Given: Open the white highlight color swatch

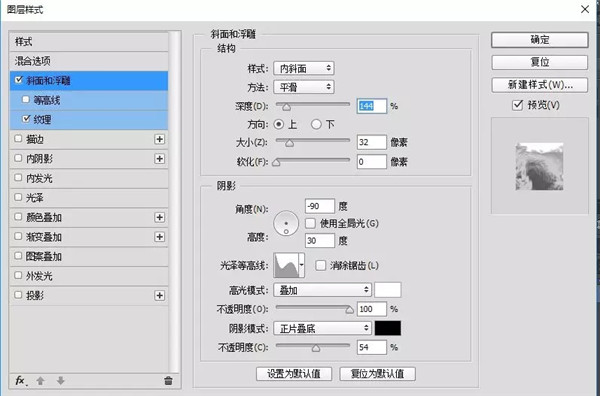Looking at the screenshot, I should (388, 290).
